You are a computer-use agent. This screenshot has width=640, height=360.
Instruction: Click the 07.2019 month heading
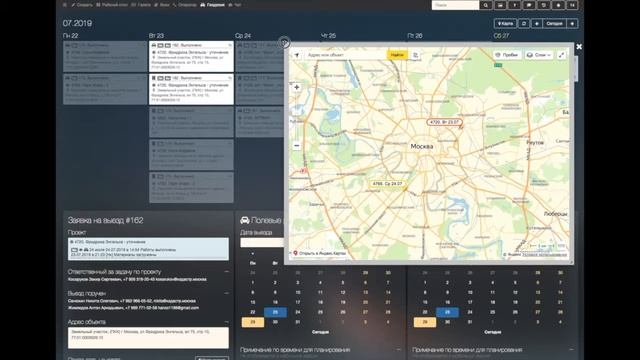pos(77,23)
